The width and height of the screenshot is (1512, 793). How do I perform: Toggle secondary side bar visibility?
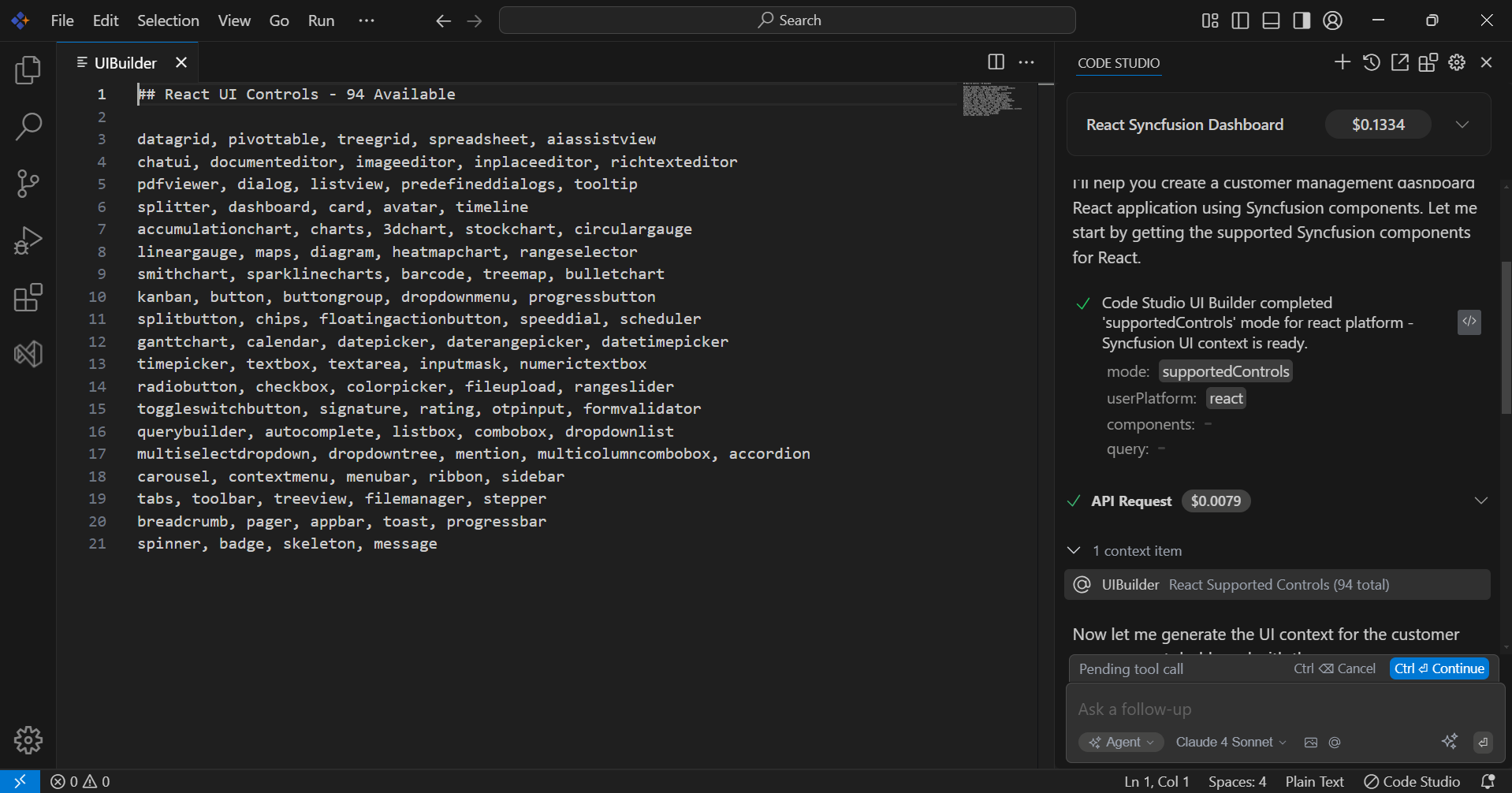[1302, 20]
